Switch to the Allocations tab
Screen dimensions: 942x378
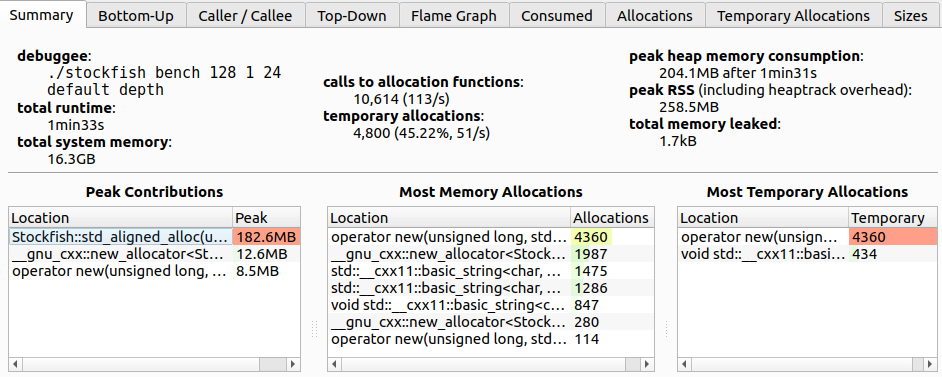(655, 16)
